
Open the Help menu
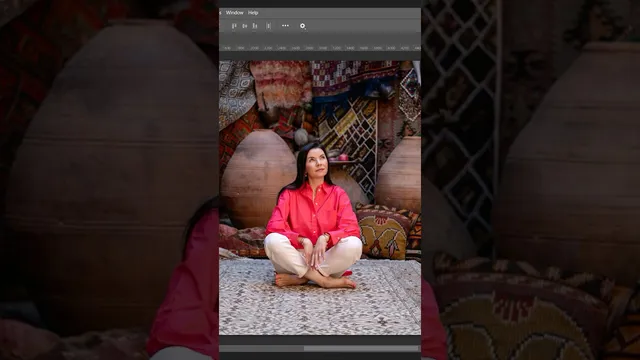pyautogui.click(x=253, y=13)
